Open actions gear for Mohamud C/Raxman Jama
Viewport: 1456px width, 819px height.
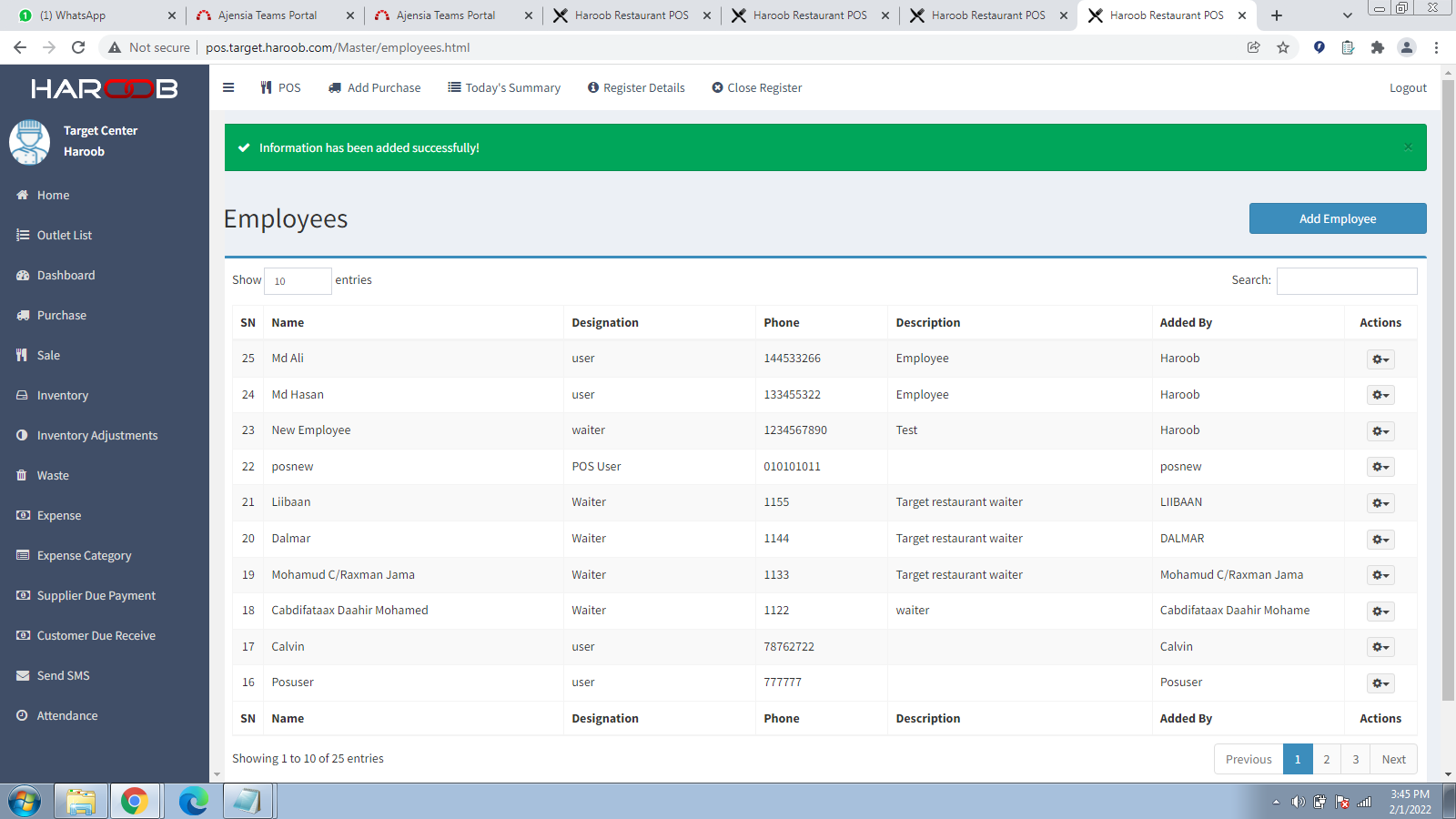1380,575
